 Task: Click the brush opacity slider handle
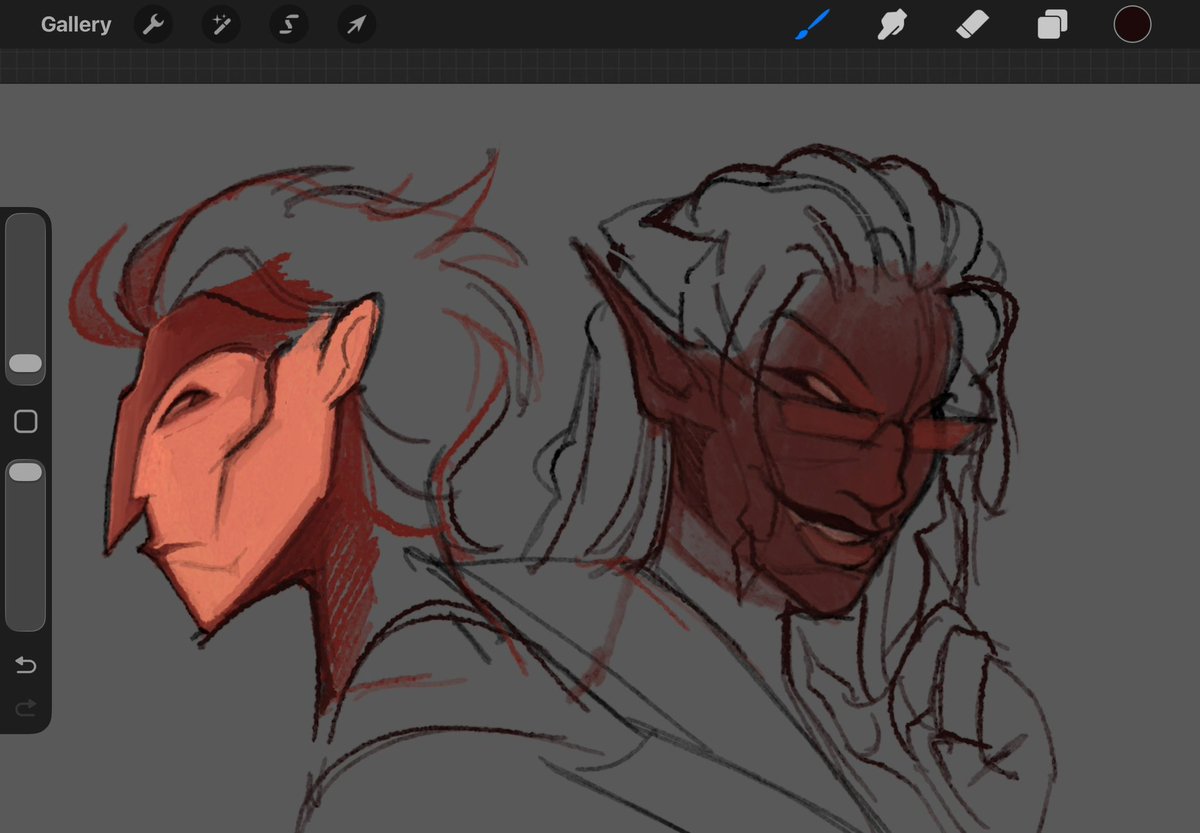(x=26, y=472)
